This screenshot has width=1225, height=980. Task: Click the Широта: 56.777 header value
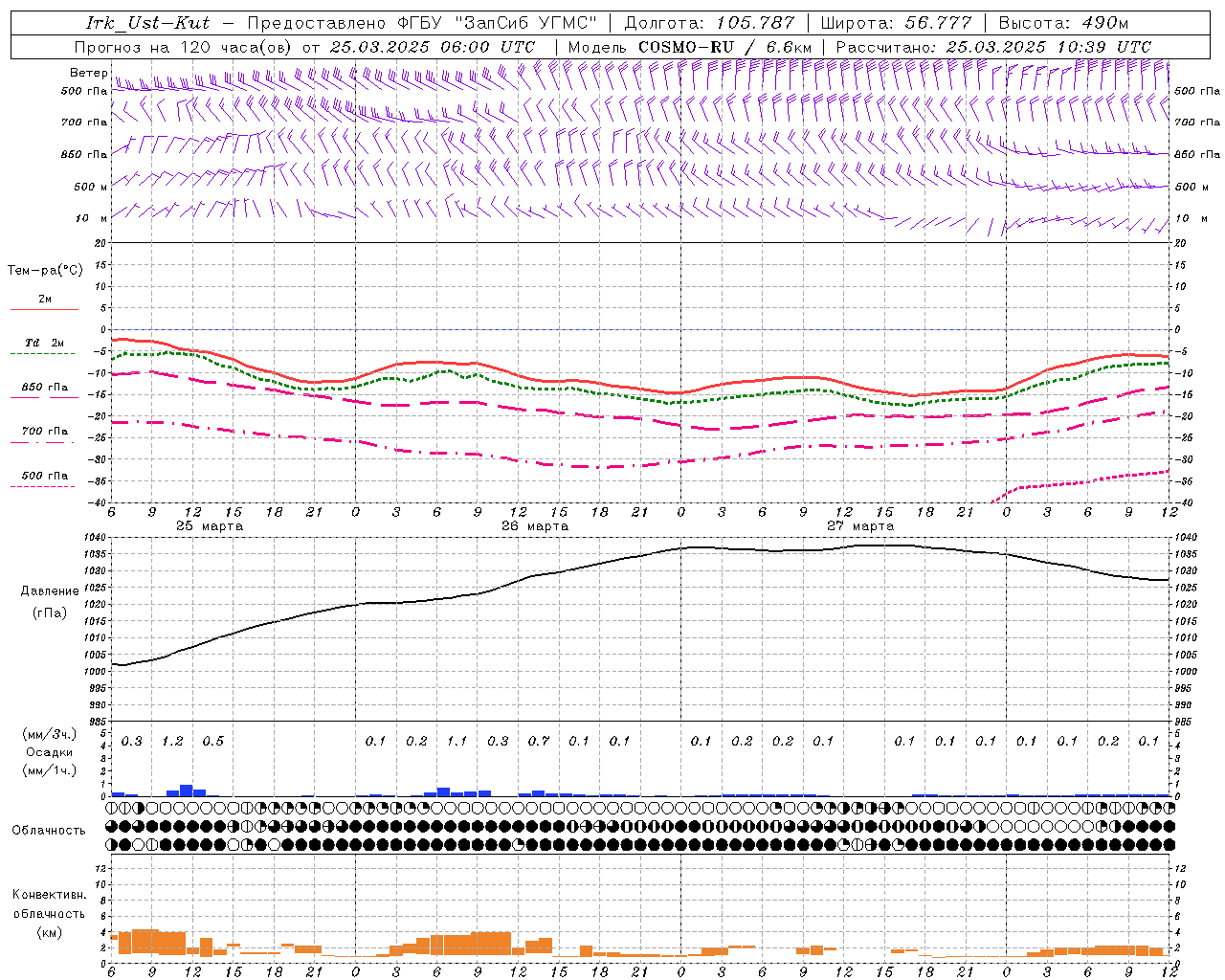896,23
